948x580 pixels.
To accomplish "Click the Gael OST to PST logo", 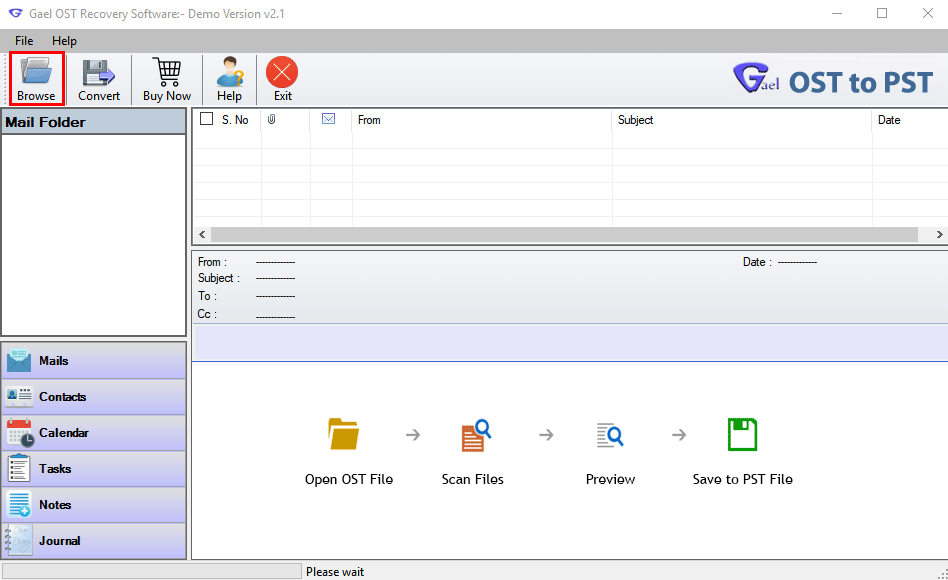I will click(x=833, y=80).
